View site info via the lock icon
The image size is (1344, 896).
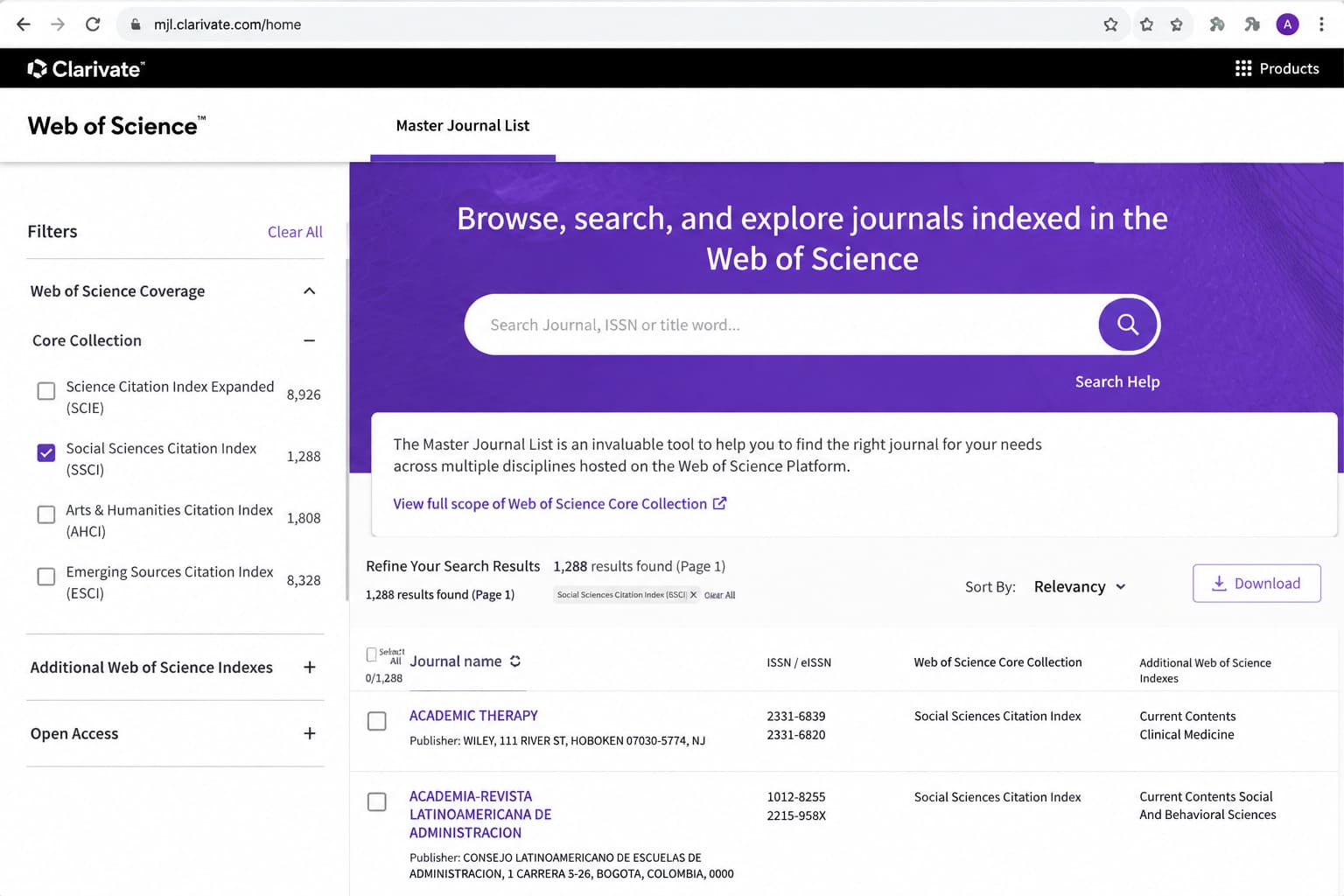point(136,24)
